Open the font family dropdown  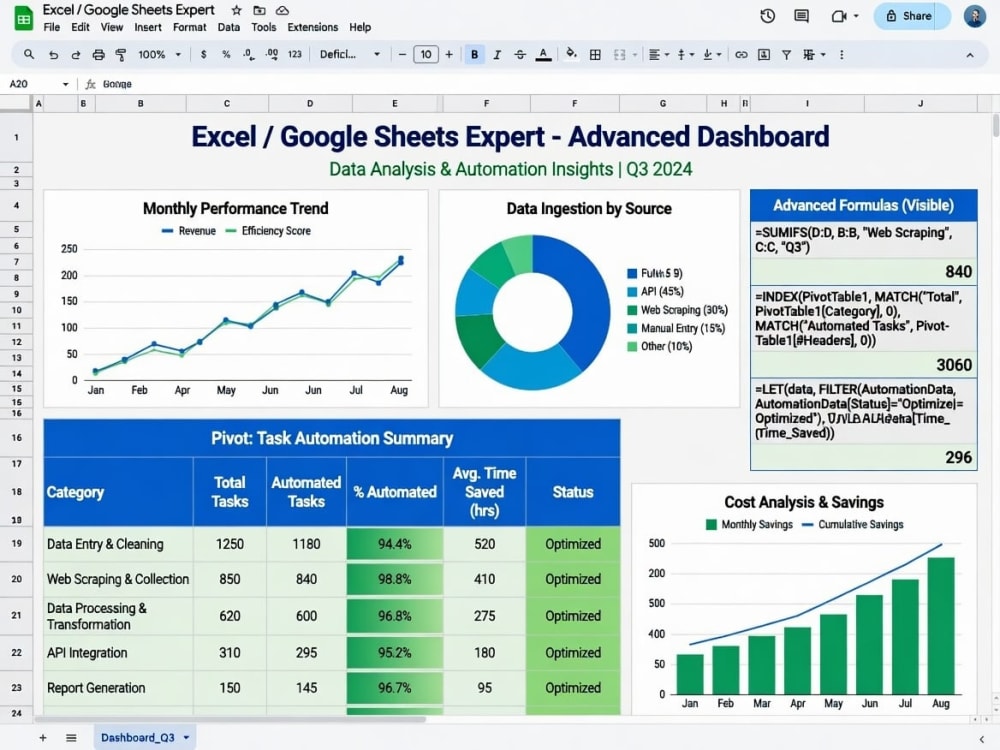tap(349, 55)
